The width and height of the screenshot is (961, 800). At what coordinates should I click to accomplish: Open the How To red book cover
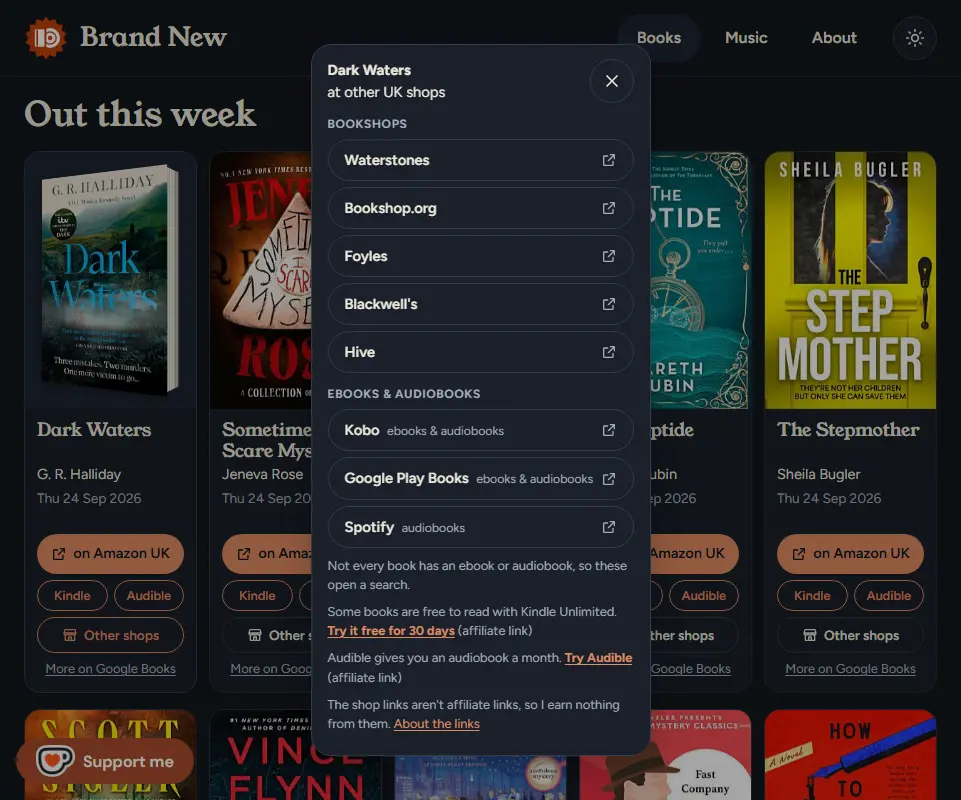click(850, 755)
